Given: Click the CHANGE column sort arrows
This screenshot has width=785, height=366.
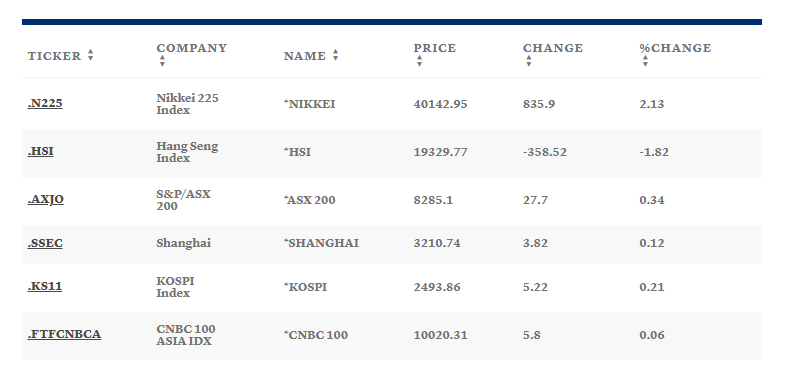Looking at the screenshot, I should point(529,61).
